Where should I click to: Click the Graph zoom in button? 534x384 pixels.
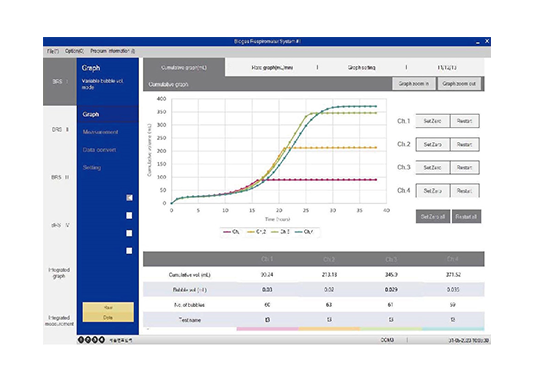(x=414, y=84)
